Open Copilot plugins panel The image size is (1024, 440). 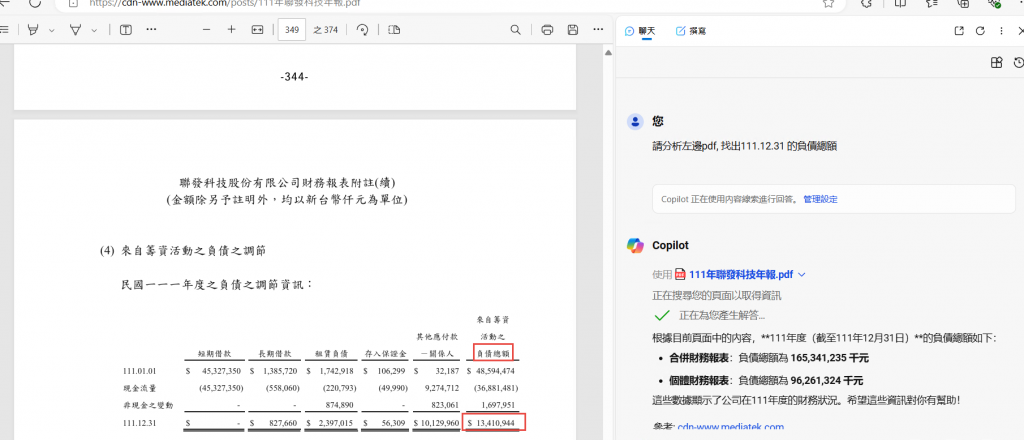996,63
